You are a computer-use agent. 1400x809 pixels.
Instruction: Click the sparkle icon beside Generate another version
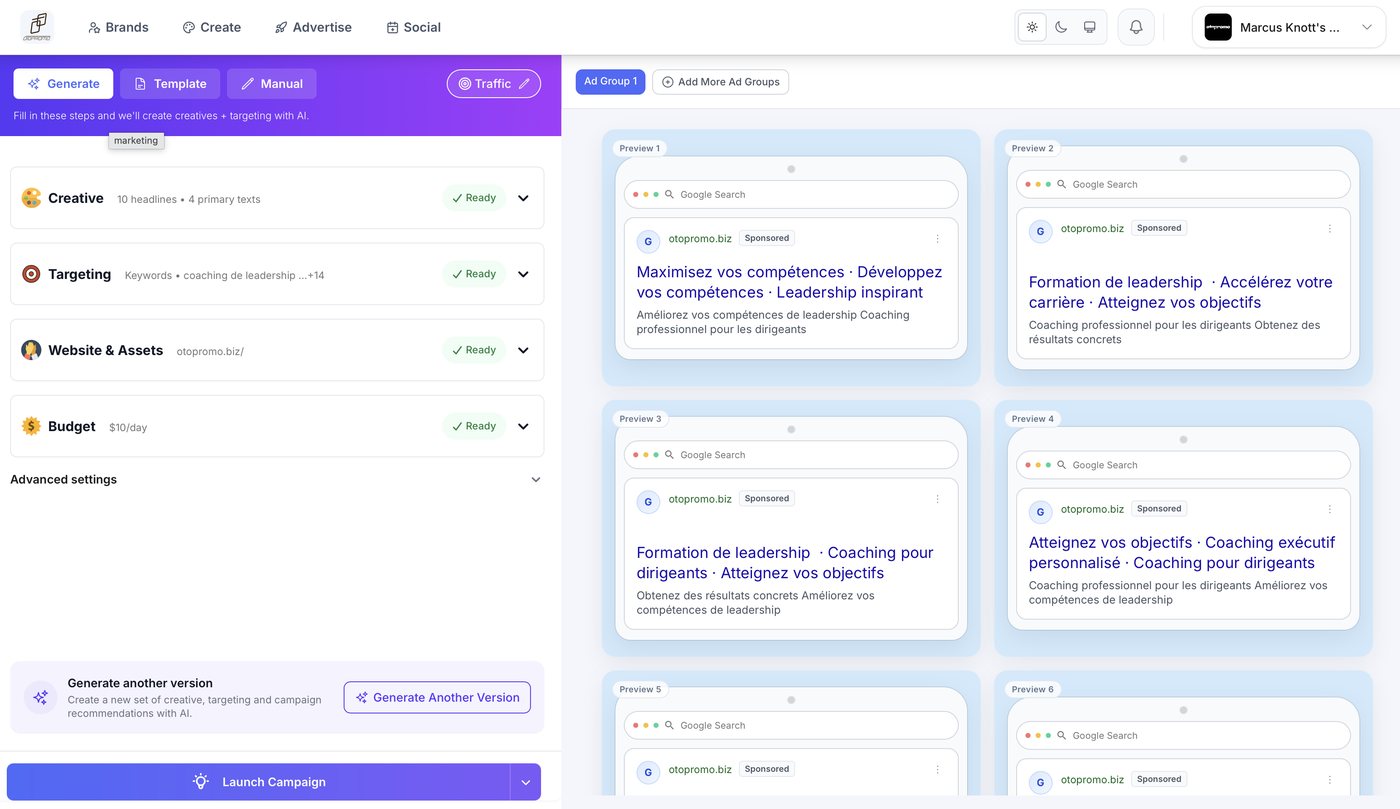pyautogui.click(x=41, y=698)
